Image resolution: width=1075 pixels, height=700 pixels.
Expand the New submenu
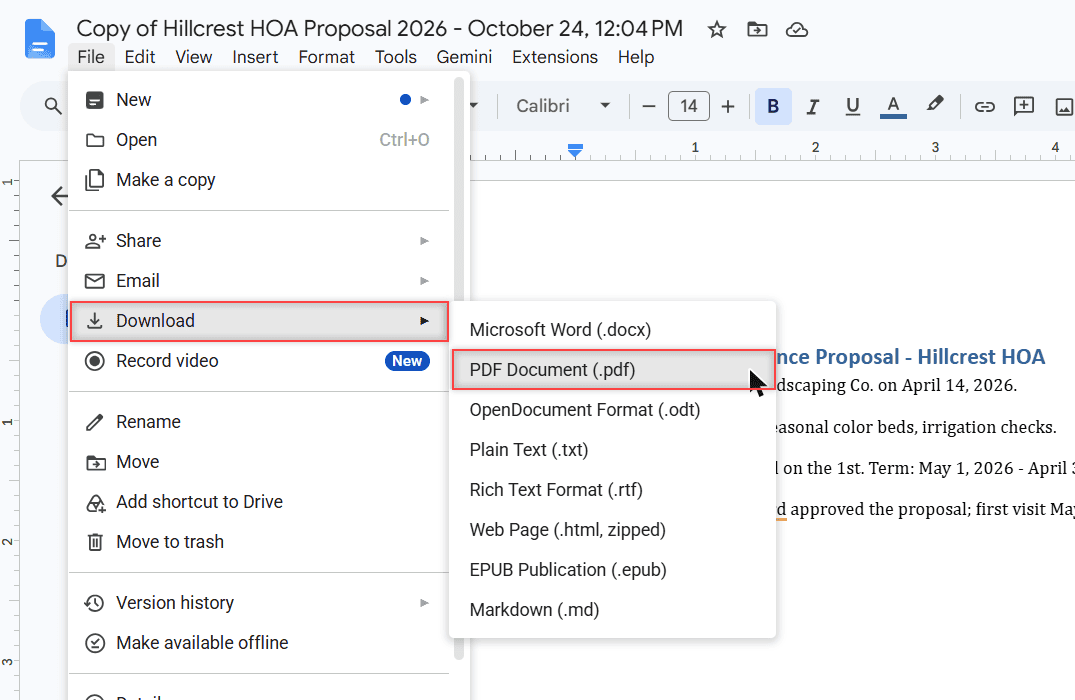[259, 100]
